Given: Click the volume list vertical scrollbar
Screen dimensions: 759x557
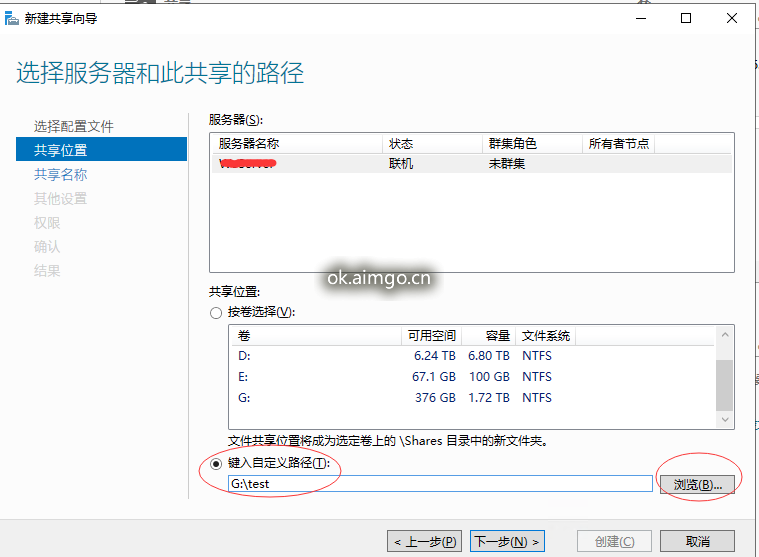Looking at the screenshot, I should 724,380.
